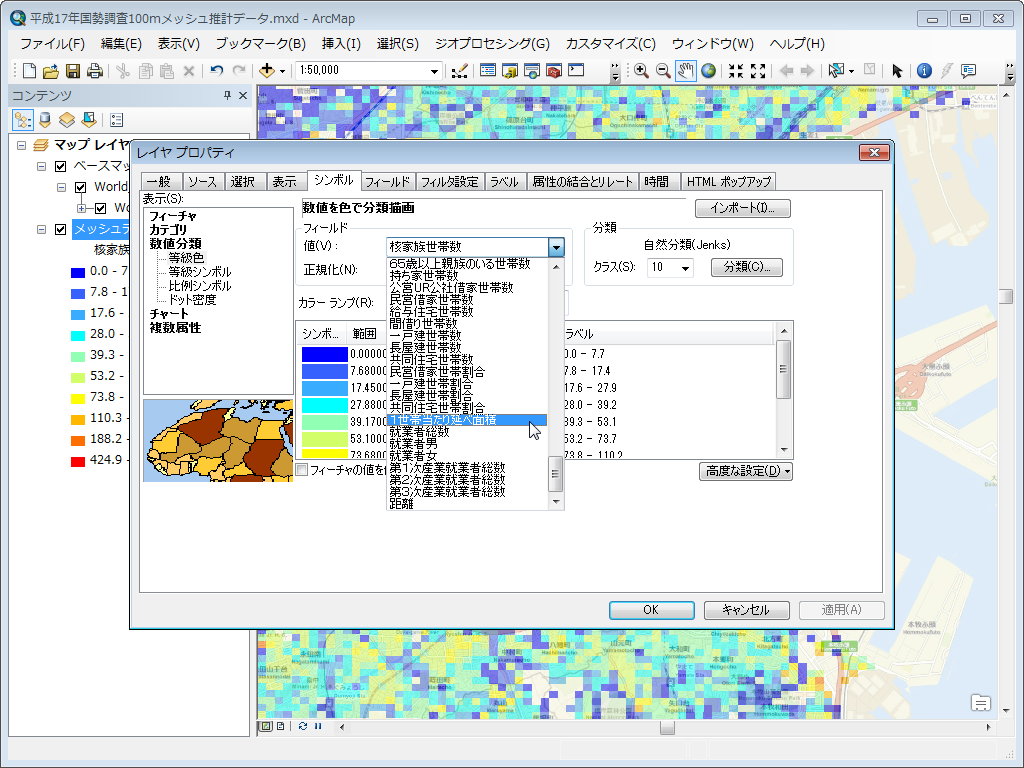Click the Fixed Zoom Out arrows icon
1024x768 pixels.
(758, 71)
